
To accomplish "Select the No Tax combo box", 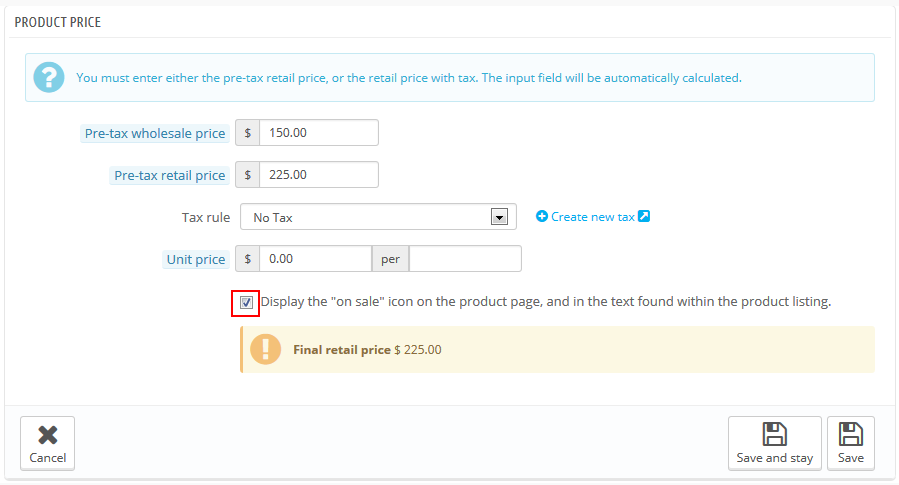I will pos(378,217).
